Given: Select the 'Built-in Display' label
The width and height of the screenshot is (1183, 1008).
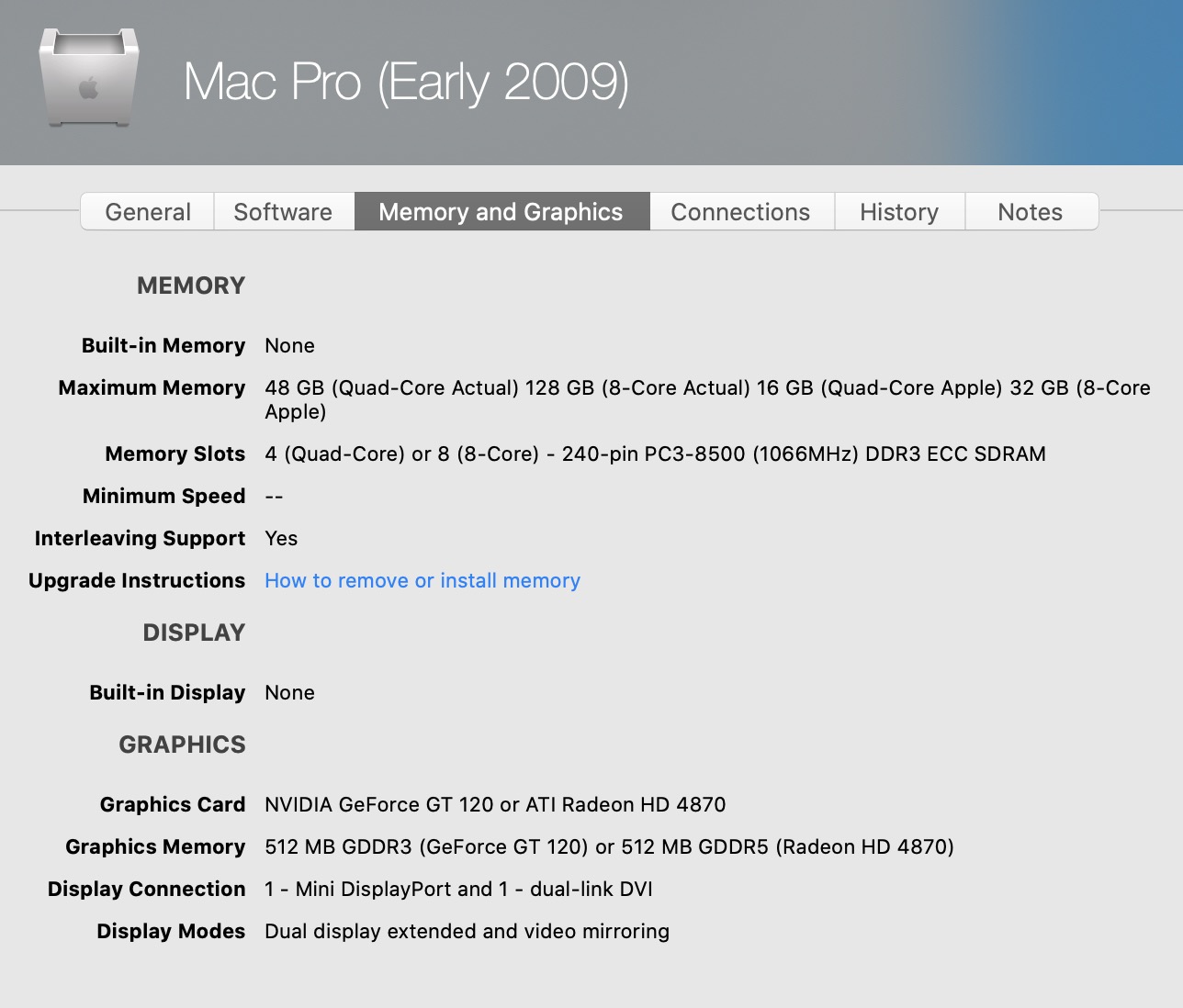Looking at the screenshot, I should (x=167, y=692).
